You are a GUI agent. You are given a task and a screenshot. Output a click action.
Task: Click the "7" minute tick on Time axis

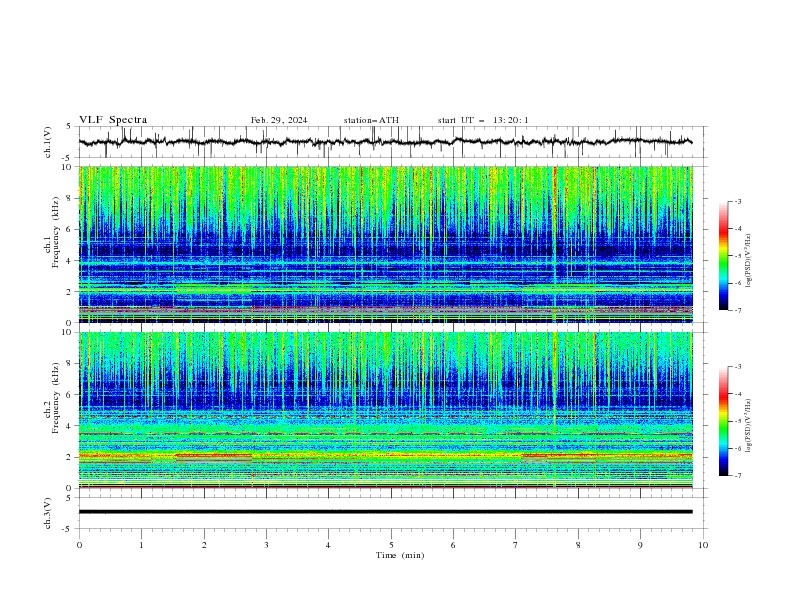tap(516, 545)
